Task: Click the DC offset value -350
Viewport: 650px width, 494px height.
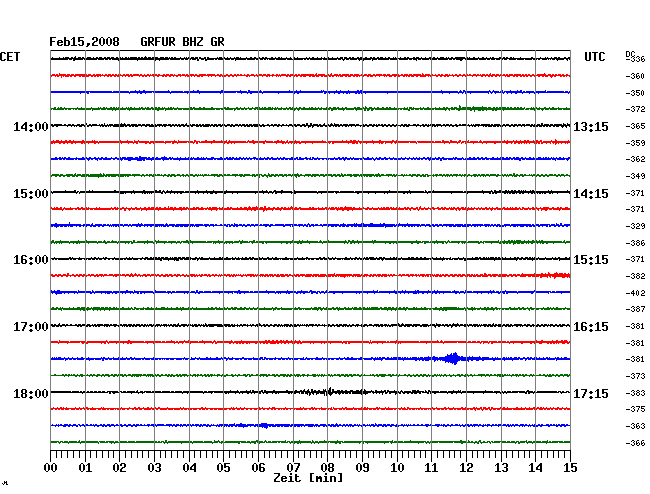Action: 635,93
